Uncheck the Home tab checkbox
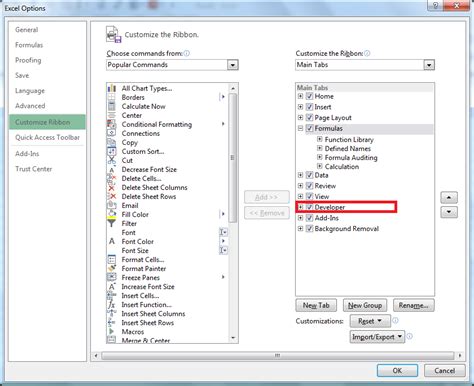This screenshot has height=386, width=474. click(x=309, y=96)
